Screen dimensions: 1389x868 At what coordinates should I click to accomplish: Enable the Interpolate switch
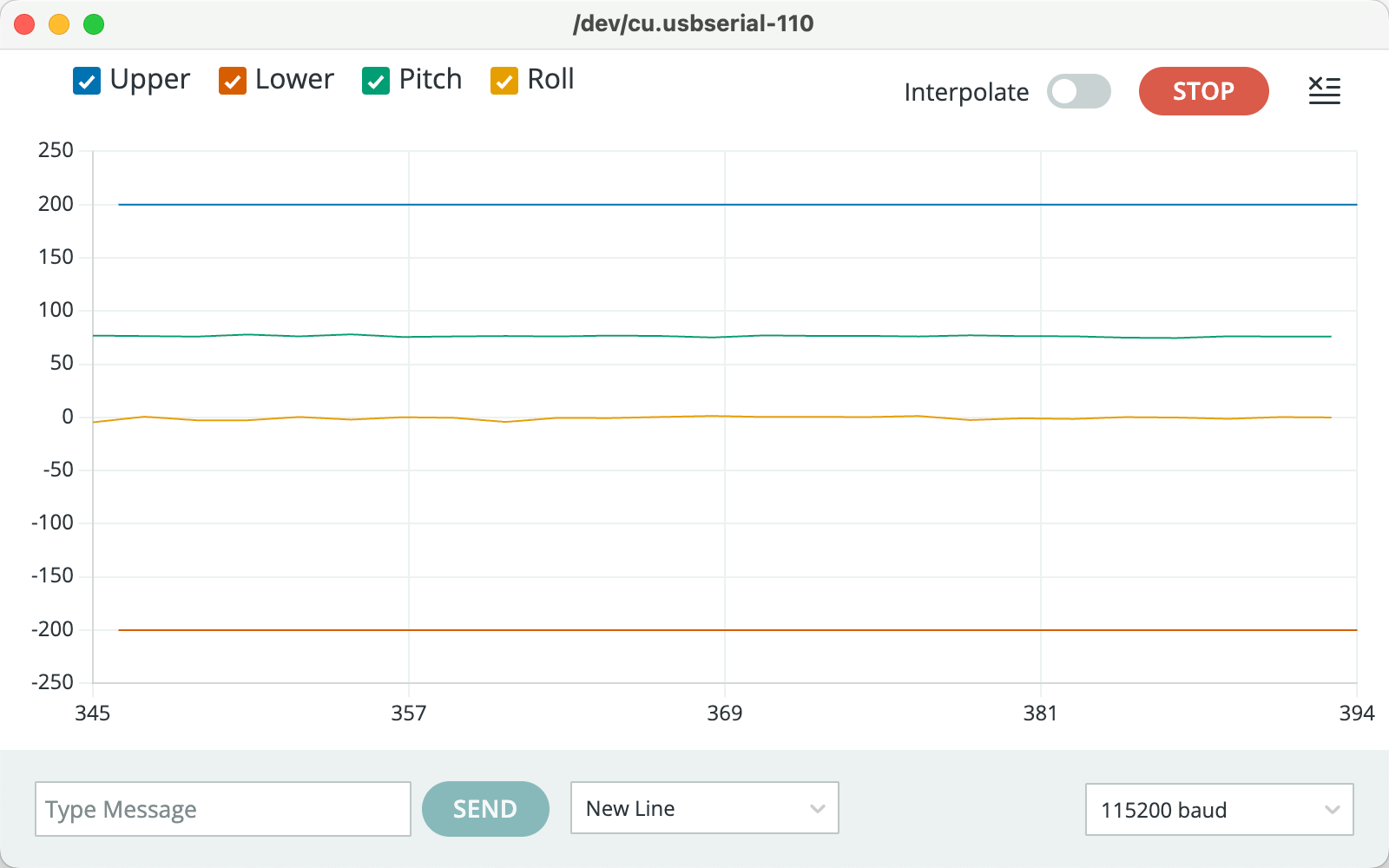[1078, 91]
